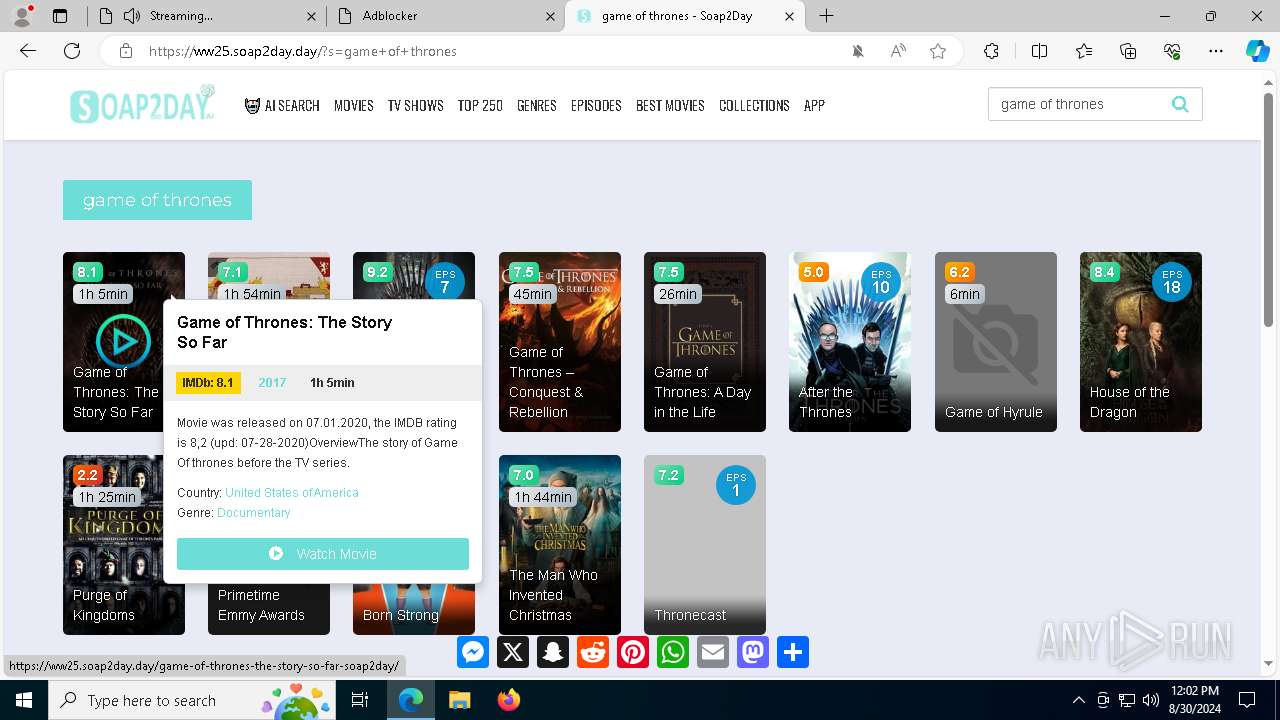Refresh the page
This screenshot has width=1280, height=720.
pyautogui.click(x=72, y=51)
